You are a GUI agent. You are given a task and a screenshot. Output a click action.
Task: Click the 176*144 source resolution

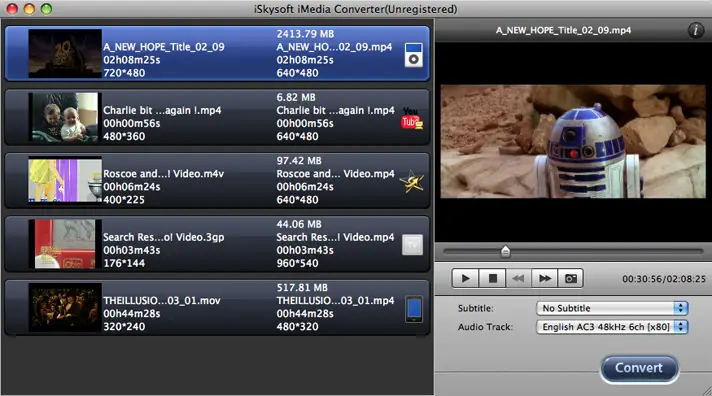[124, 263]
